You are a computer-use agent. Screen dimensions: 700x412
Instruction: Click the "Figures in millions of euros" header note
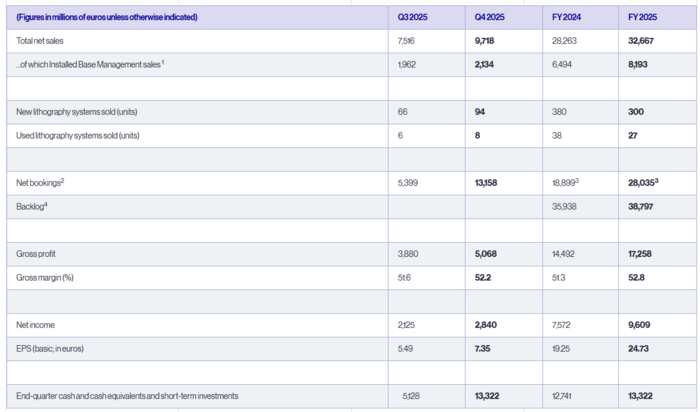point(108,17)
